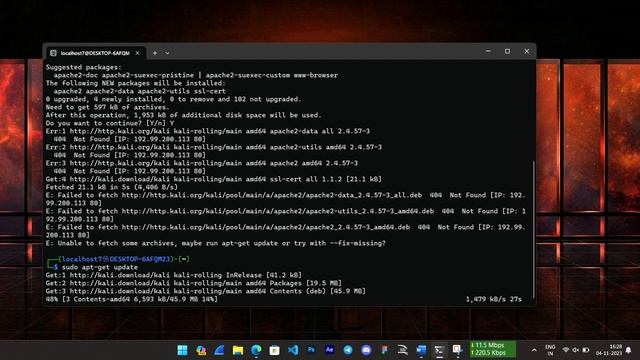
Task: Expand the terminal profile dropdown
Action: point(167,53)
